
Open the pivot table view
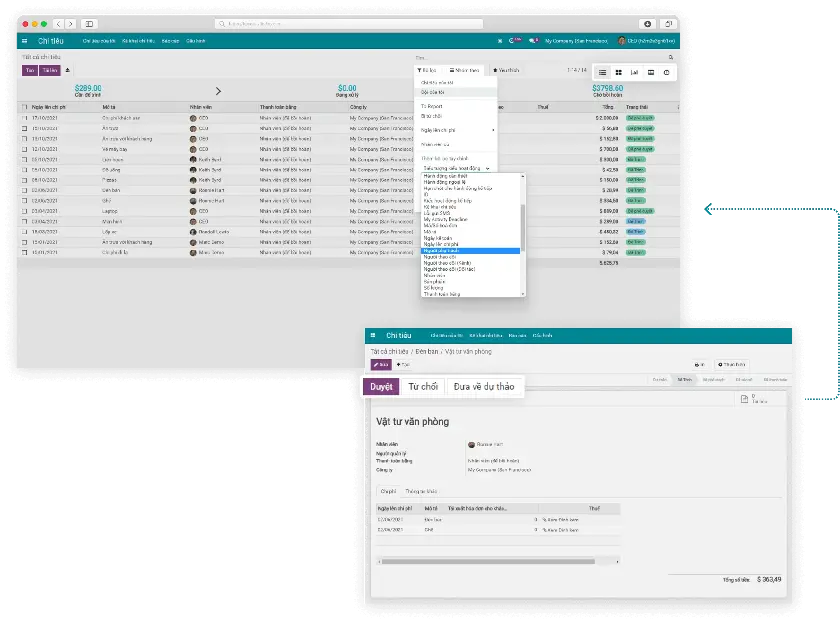tap(650, 73)
